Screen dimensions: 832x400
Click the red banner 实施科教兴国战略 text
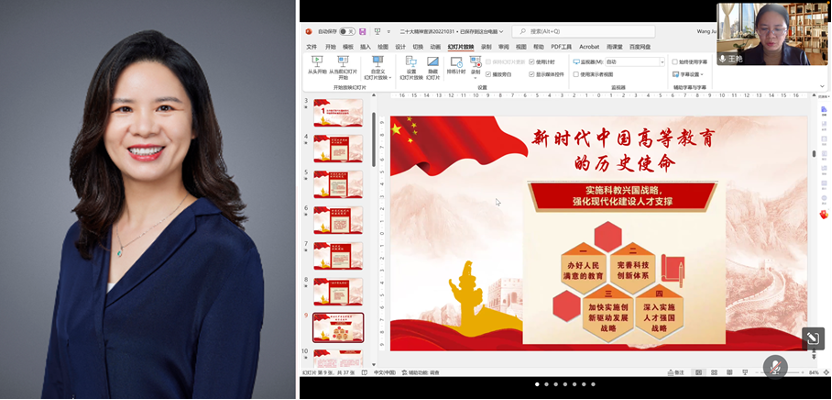(624, 196)
